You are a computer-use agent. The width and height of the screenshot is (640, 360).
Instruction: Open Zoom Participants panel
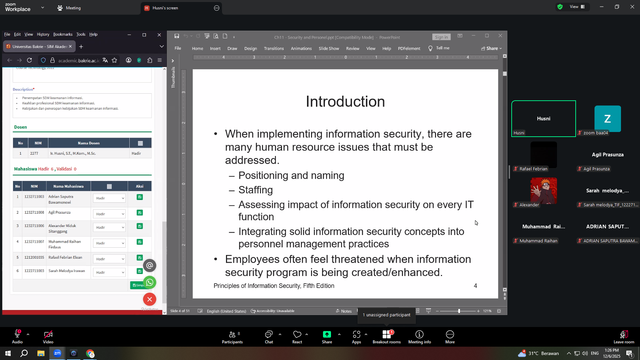232,337
